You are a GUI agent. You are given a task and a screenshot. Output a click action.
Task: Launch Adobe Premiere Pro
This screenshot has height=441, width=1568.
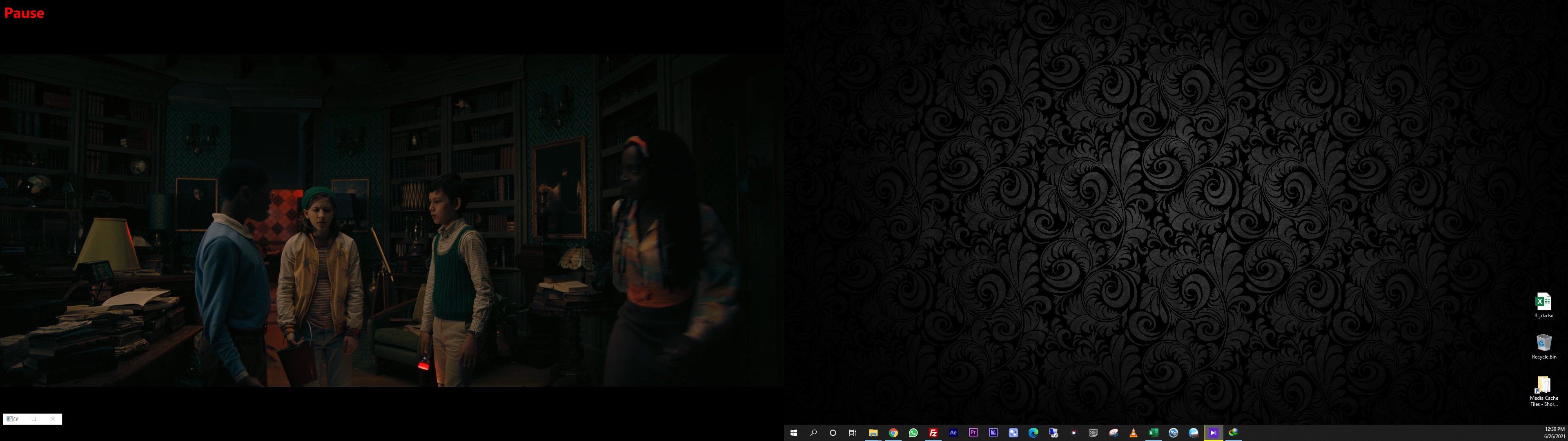(x=973, y=433)
